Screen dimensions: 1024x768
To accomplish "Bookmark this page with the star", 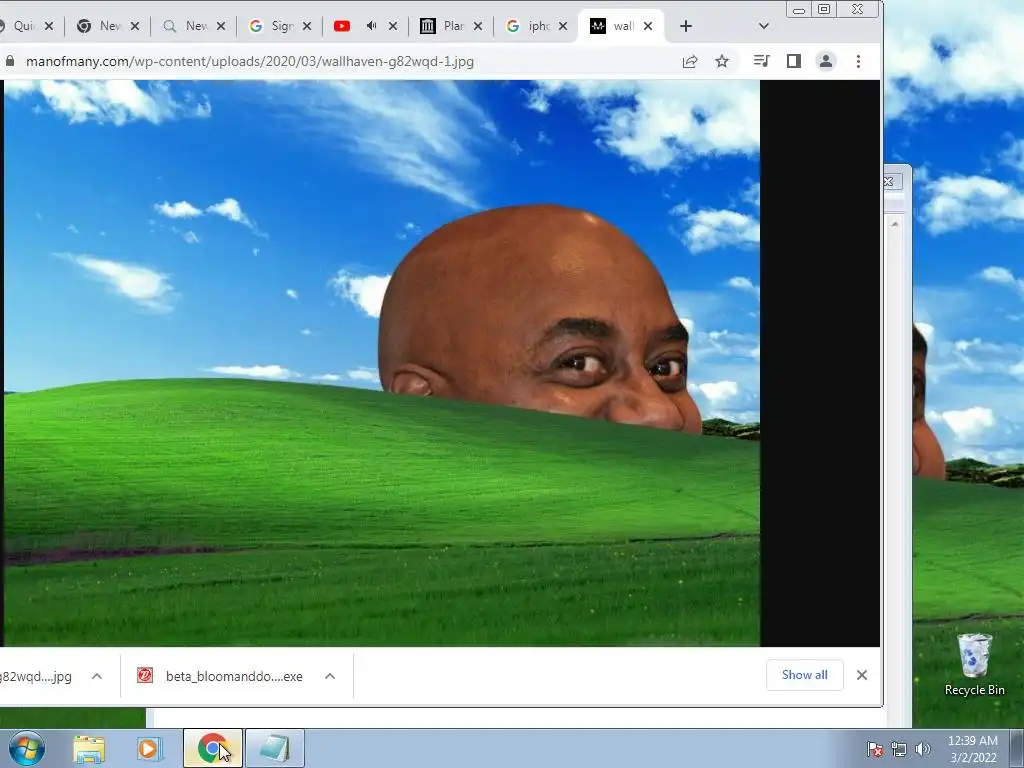I will pyautogui.click(x=722, y=61).
